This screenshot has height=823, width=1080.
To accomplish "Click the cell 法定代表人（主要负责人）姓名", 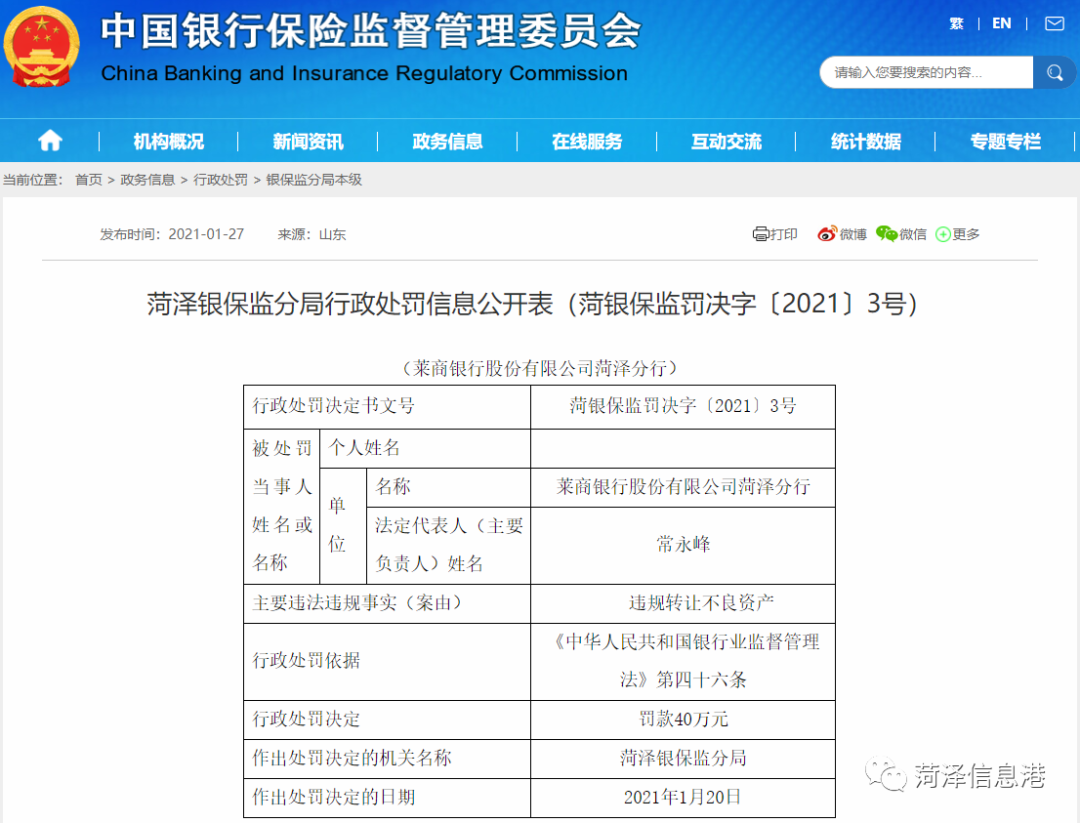I will pos(448,545).
